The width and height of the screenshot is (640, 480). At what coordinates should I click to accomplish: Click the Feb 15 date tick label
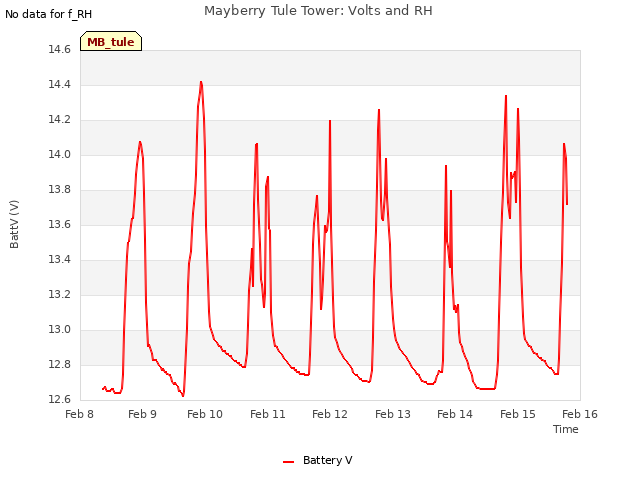518,414
